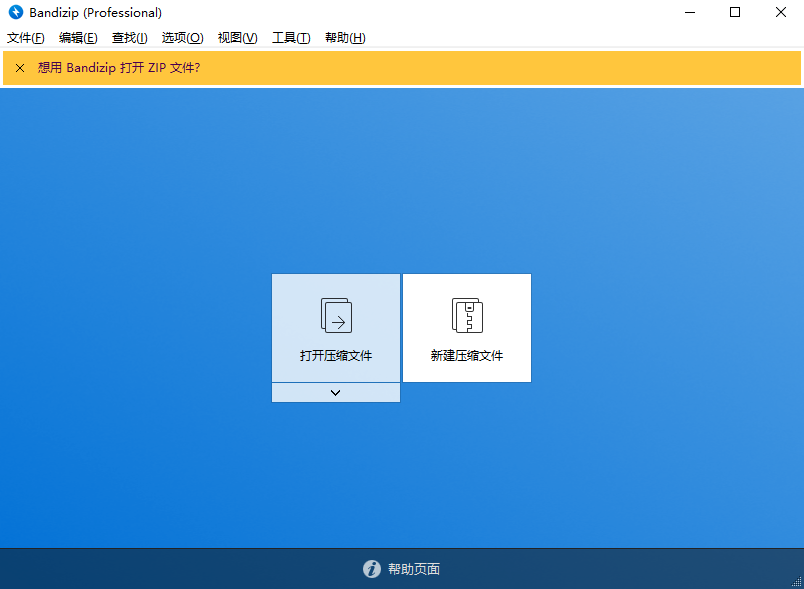Click the 打开压缩文件 label
The width and height of the screenshot is (804, 589).
[336, 356]
